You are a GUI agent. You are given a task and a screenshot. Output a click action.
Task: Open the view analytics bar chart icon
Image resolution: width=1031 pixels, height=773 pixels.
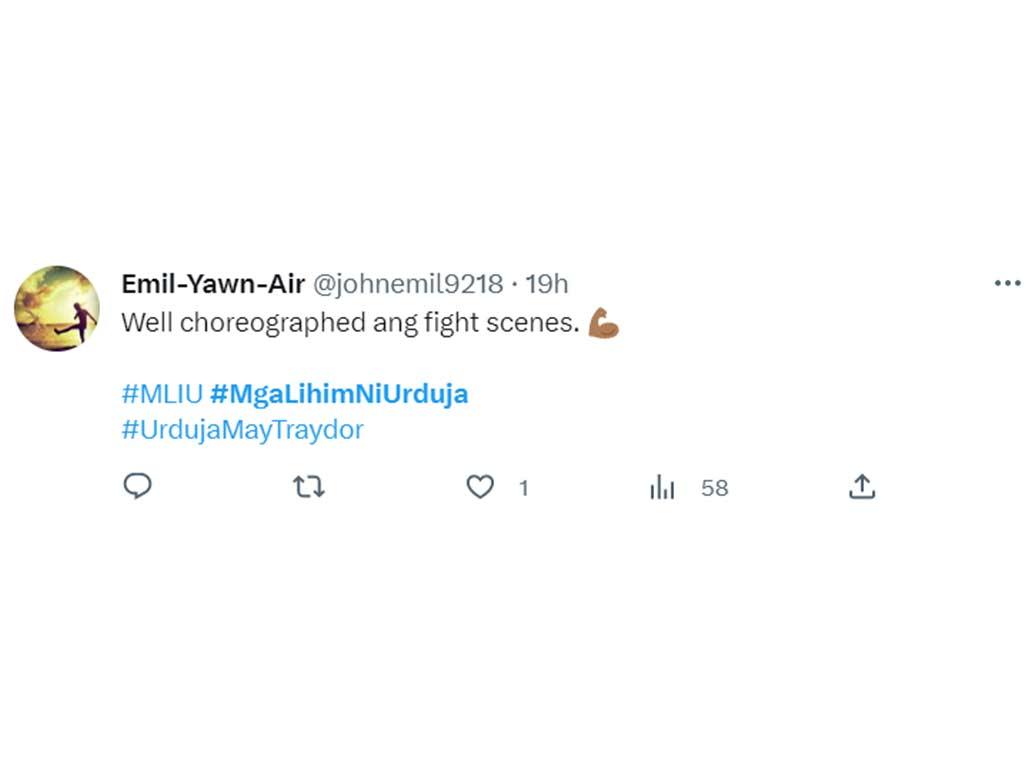(x=662, y=488)
